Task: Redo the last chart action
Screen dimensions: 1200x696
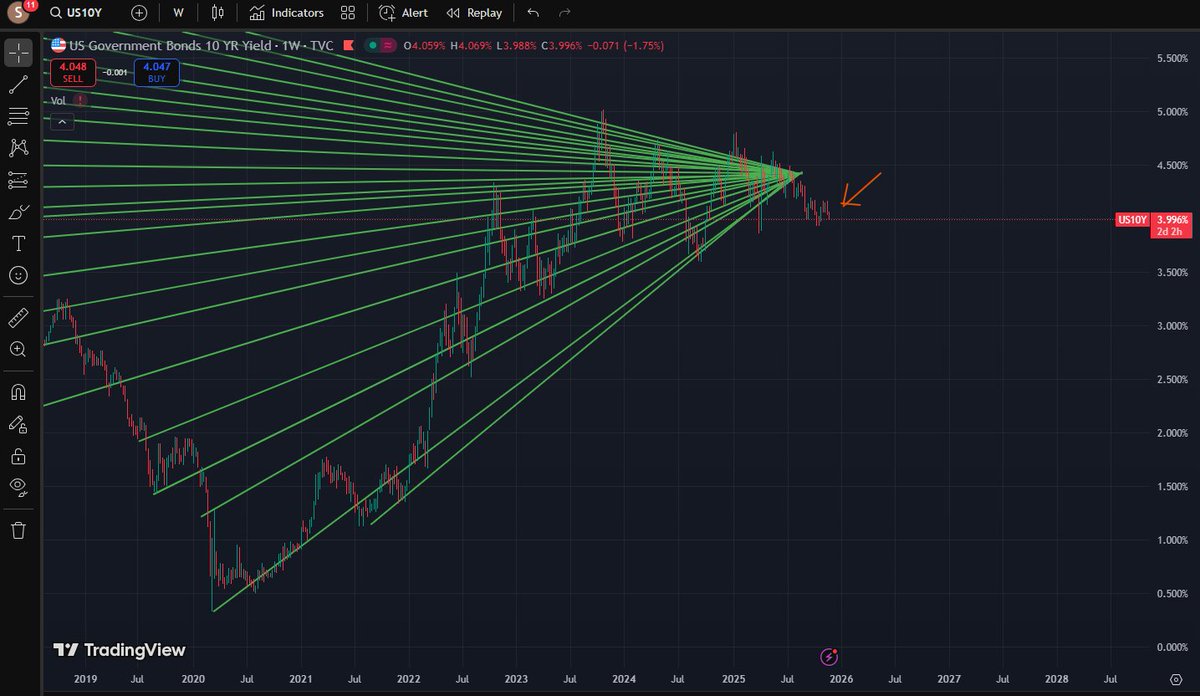Action: [x=565, y=13]
